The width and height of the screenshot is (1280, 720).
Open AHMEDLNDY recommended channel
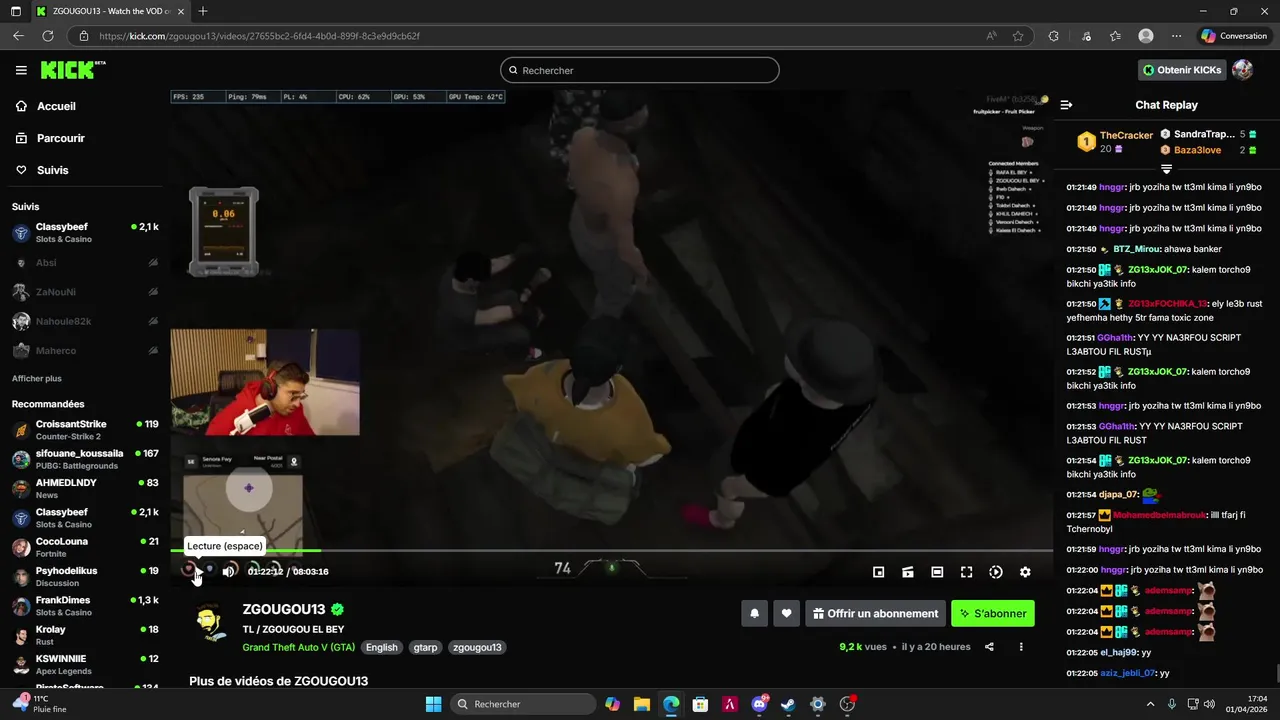pyautogui.click(x=85, y=488)
